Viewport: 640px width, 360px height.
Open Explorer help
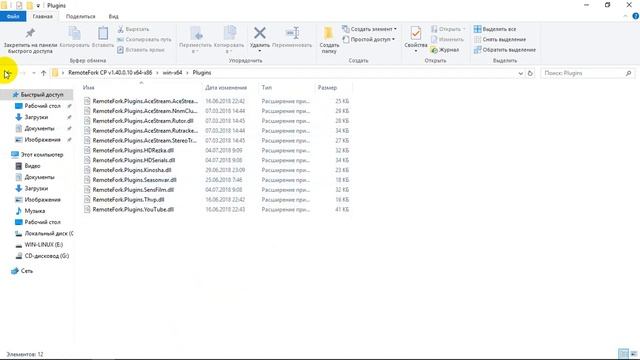(636, 16)
